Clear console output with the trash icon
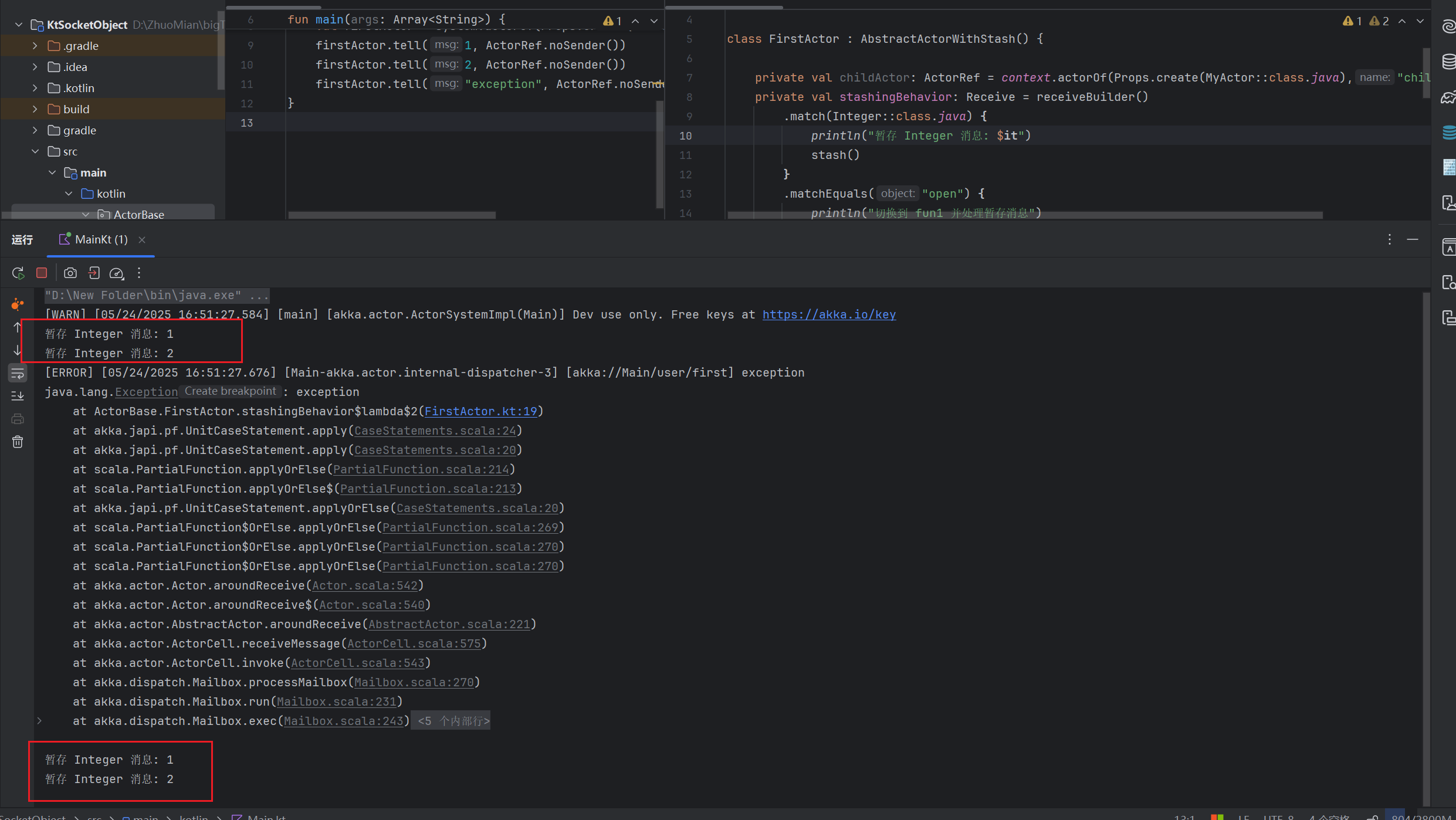 pos(18,442)
